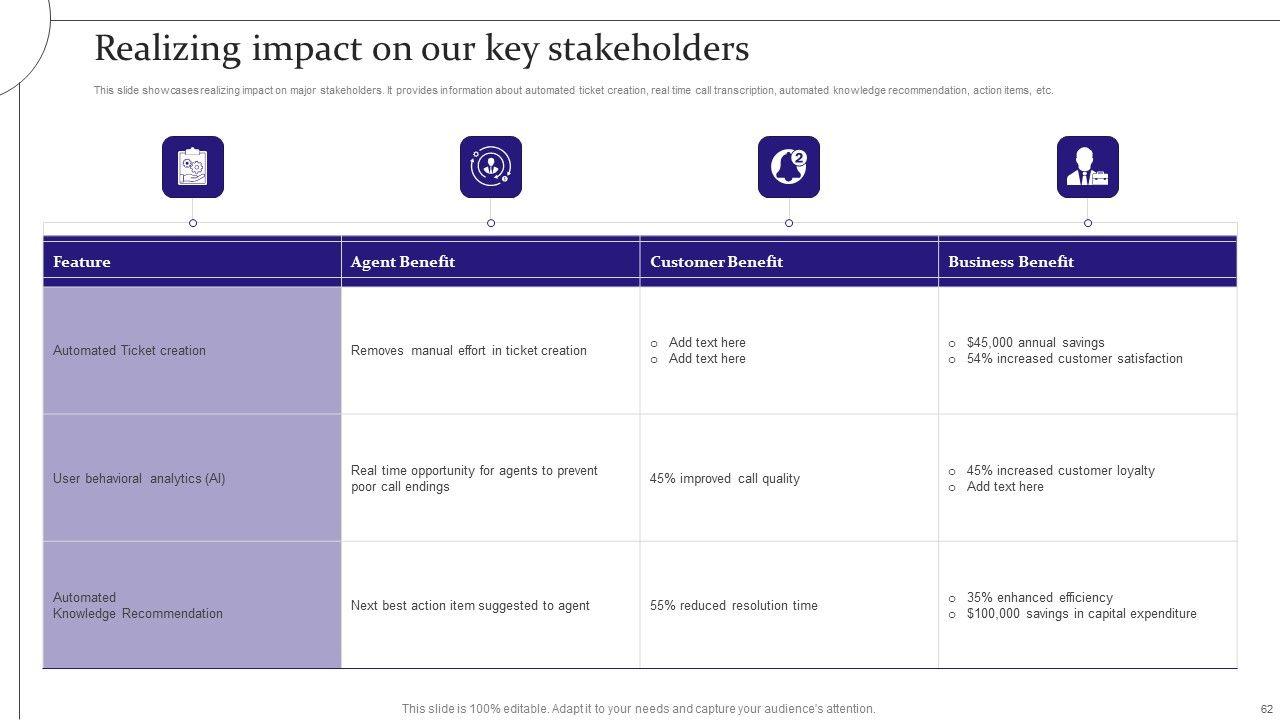Select the "55% reduced resolution time" text
The height and width of the screenshot is (720, 1280).
pos(733,606)
